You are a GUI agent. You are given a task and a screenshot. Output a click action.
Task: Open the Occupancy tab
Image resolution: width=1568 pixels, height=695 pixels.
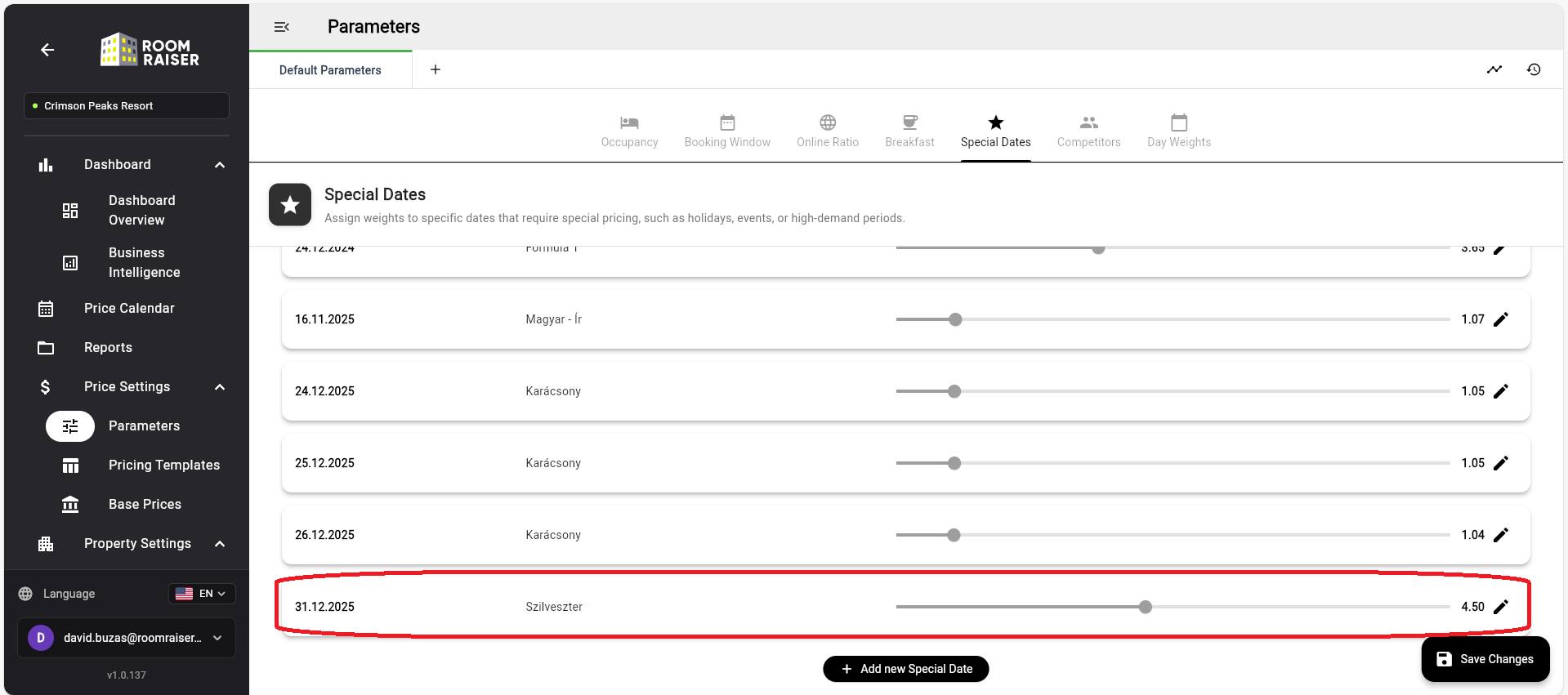click(x=629, y=131)
